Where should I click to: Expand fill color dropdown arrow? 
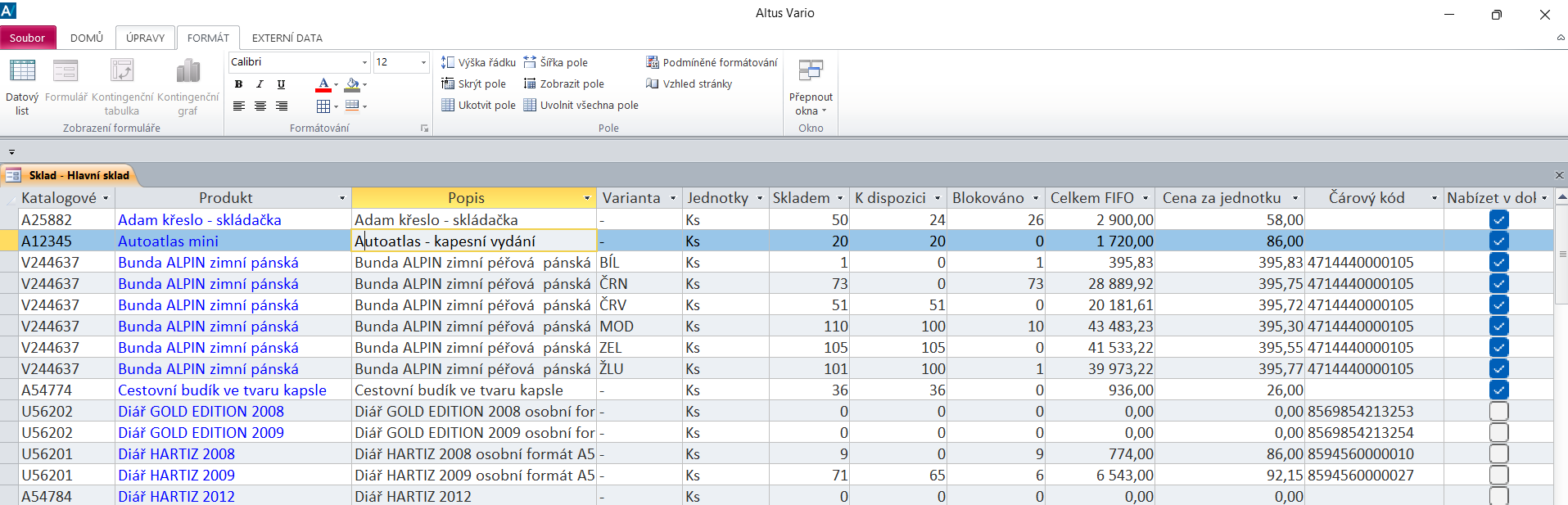[364, 84]
